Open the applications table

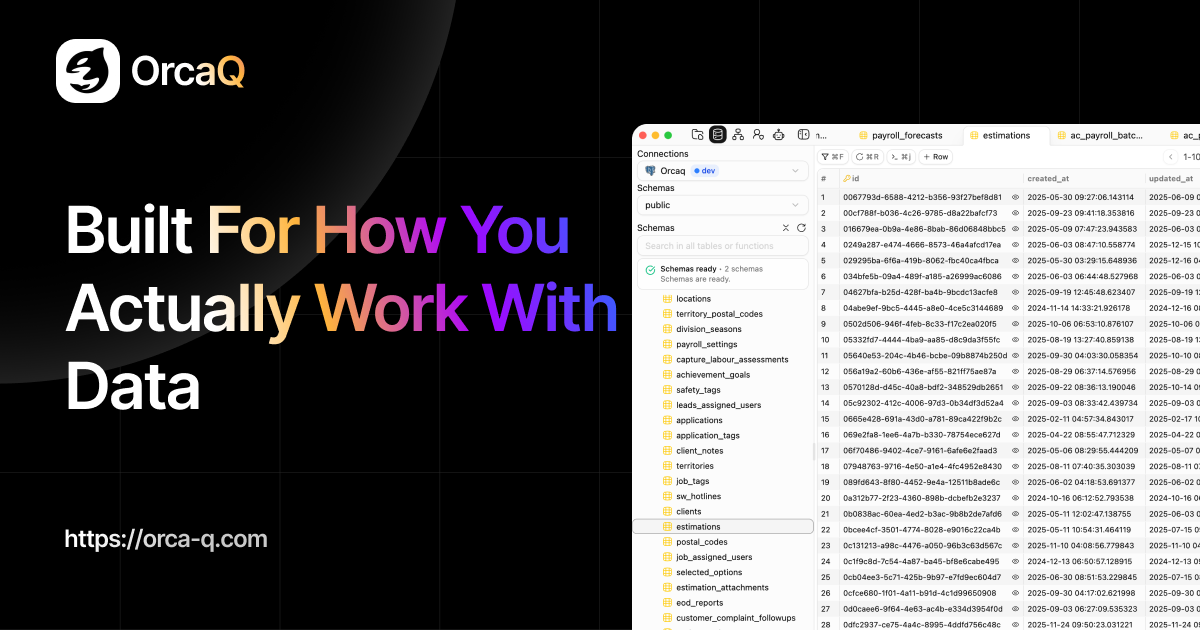699,420
